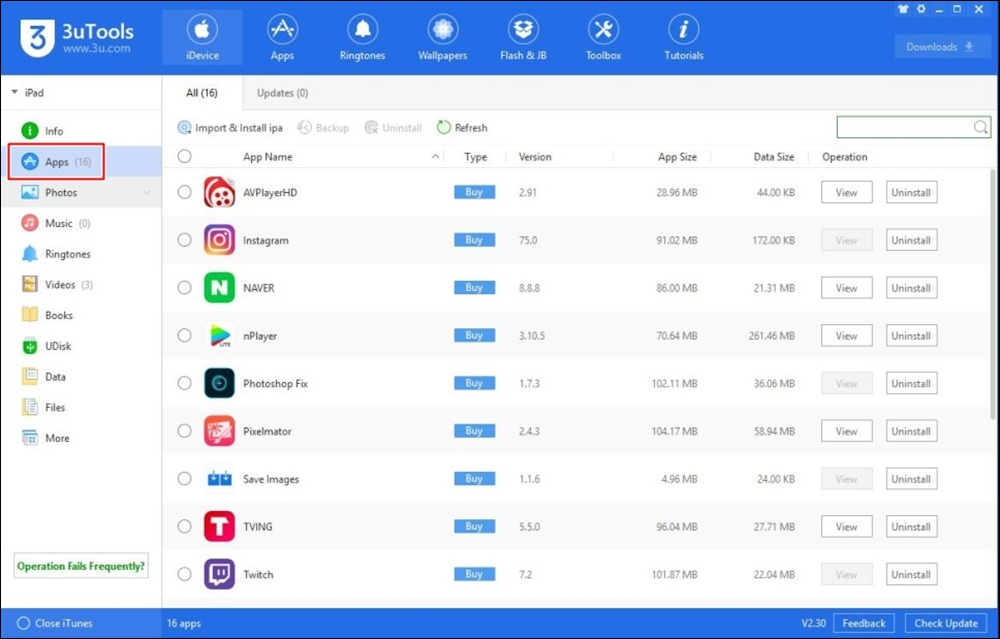Image resolution: width=1000 pixels, height=639 pixels.
Task: Click the Instagram app icon
Action: [219, 240]
